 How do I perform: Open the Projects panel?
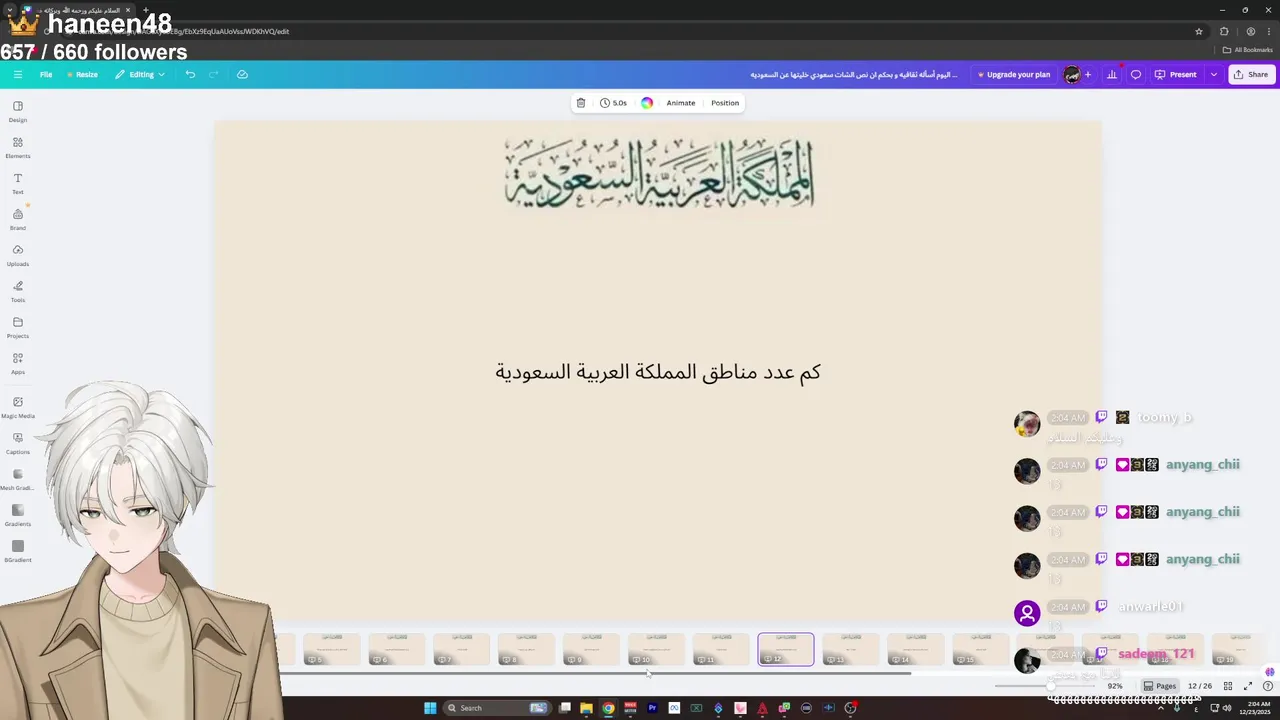18,328
